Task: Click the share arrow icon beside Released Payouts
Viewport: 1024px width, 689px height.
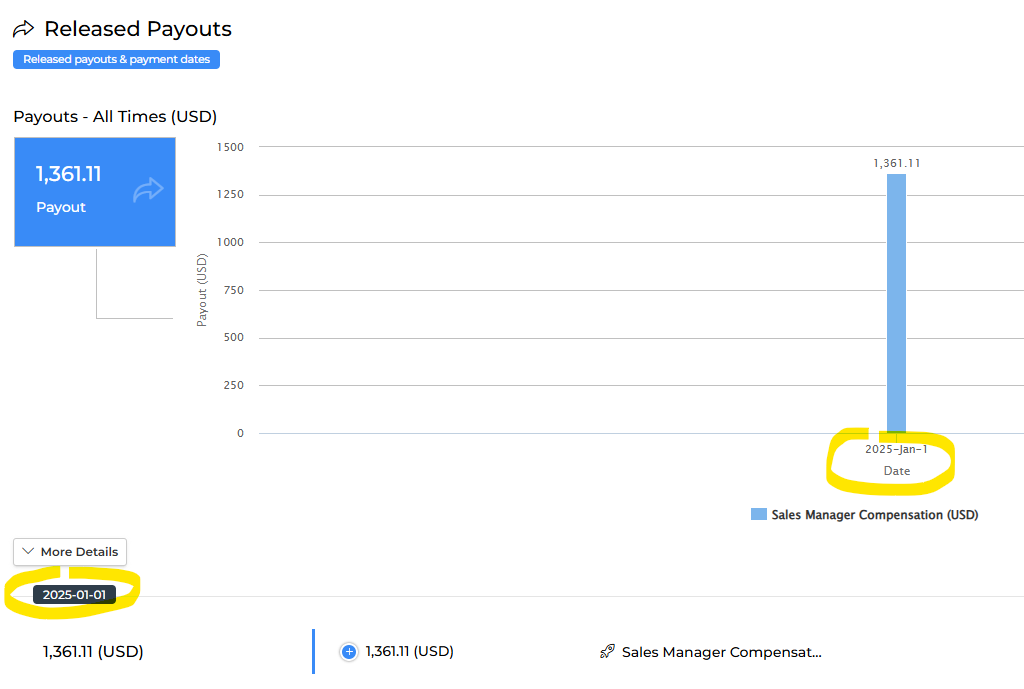Action: click(23, 30)
